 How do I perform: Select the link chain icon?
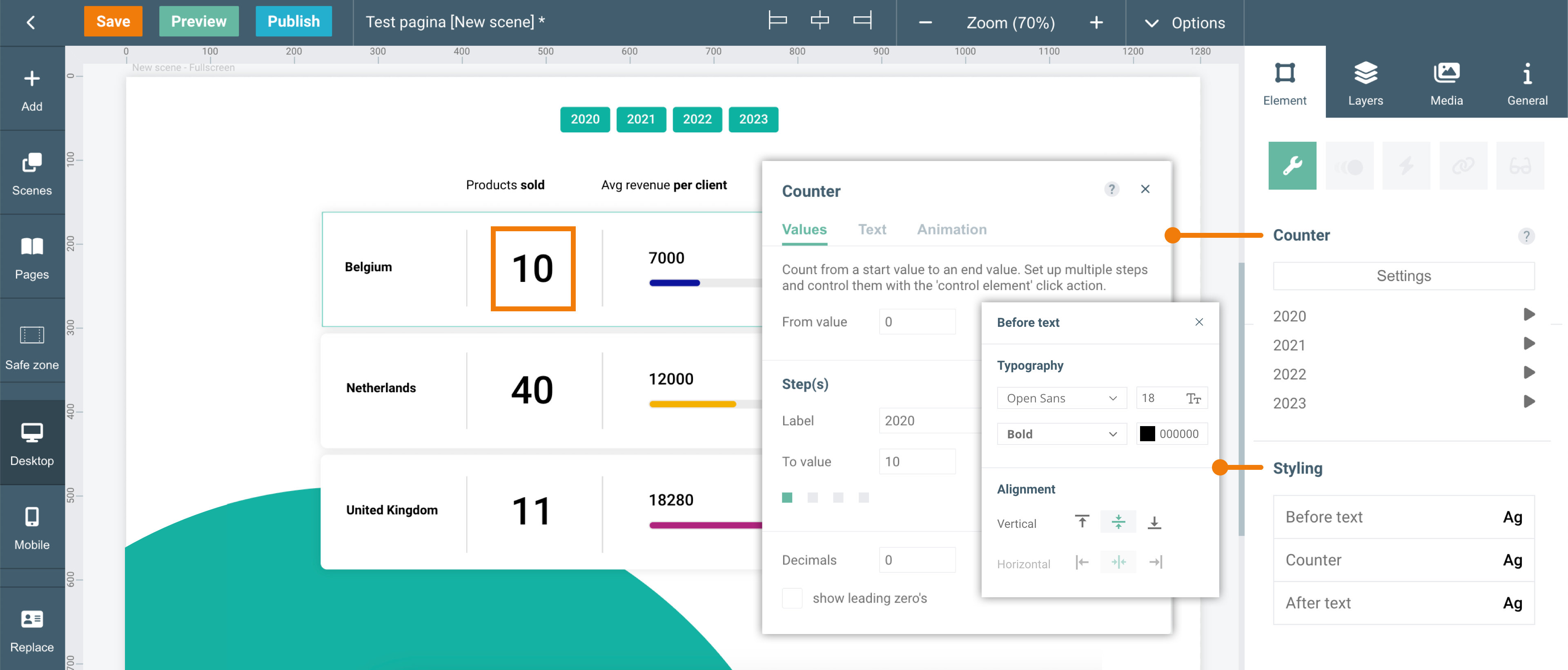click(x=1463, y=166)
